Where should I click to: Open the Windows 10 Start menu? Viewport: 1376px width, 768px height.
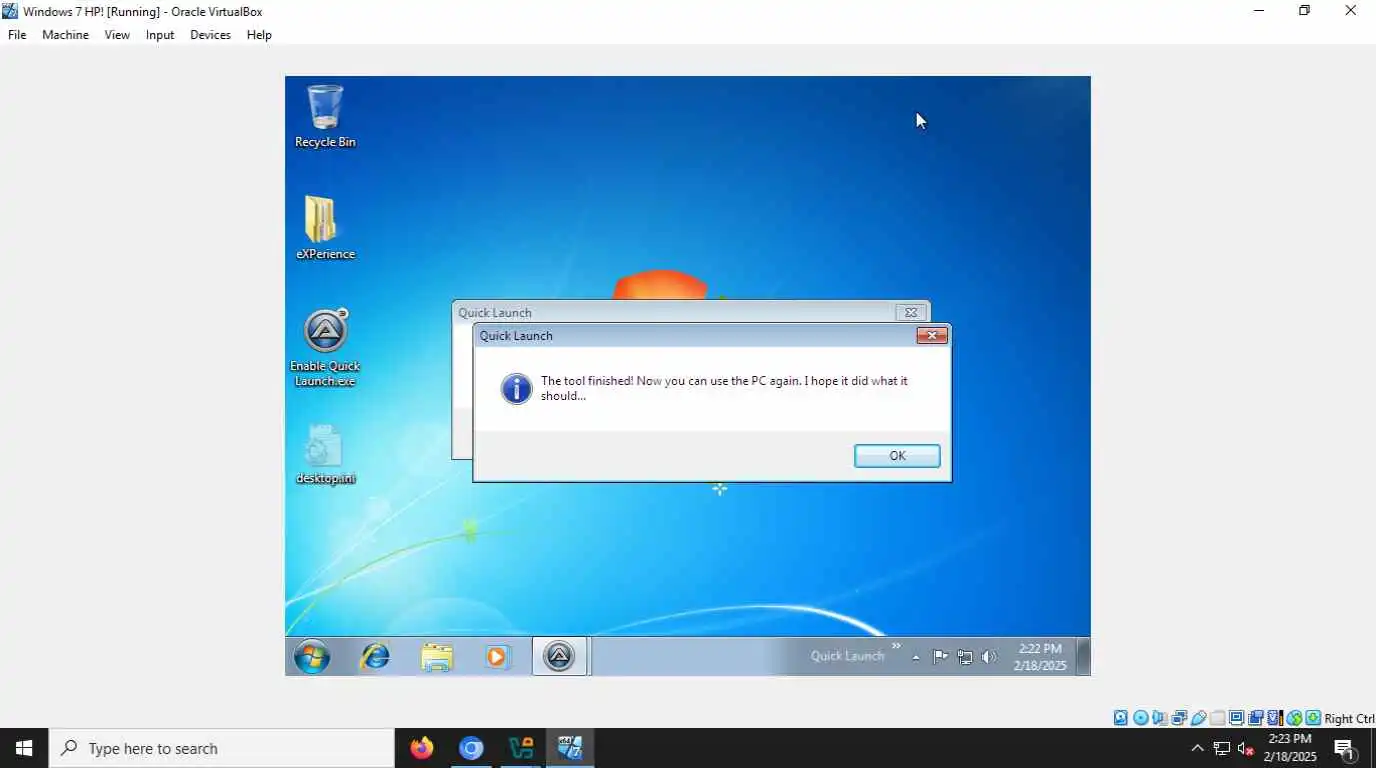24,748
